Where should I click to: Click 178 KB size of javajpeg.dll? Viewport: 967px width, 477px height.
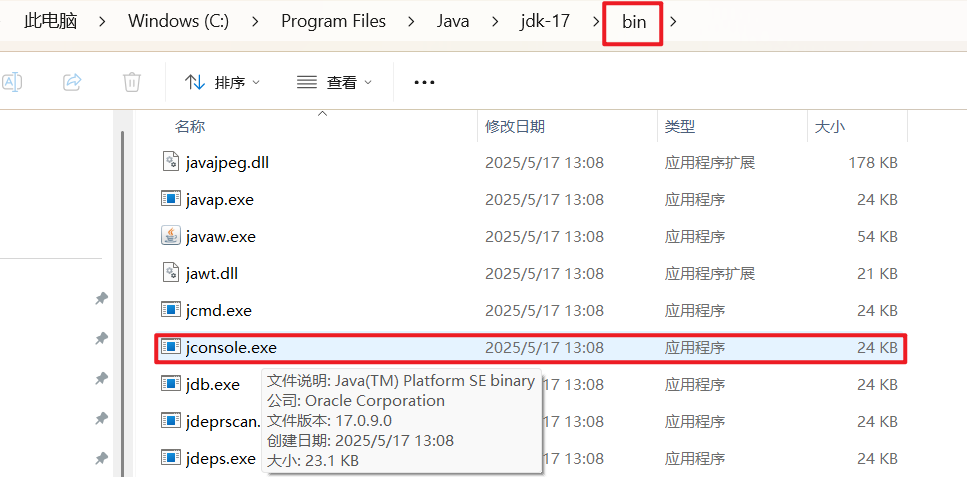pos(872,163)
